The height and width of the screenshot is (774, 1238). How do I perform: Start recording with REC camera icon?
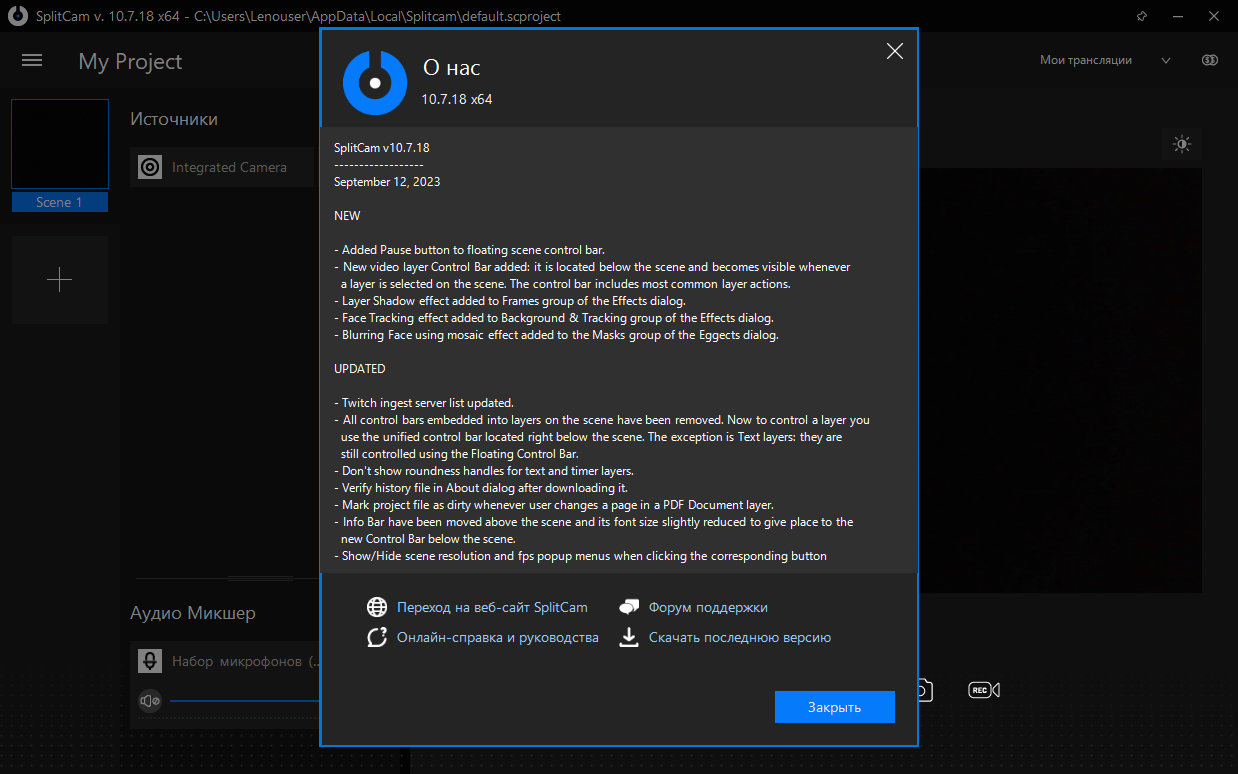tap(984, 690)
